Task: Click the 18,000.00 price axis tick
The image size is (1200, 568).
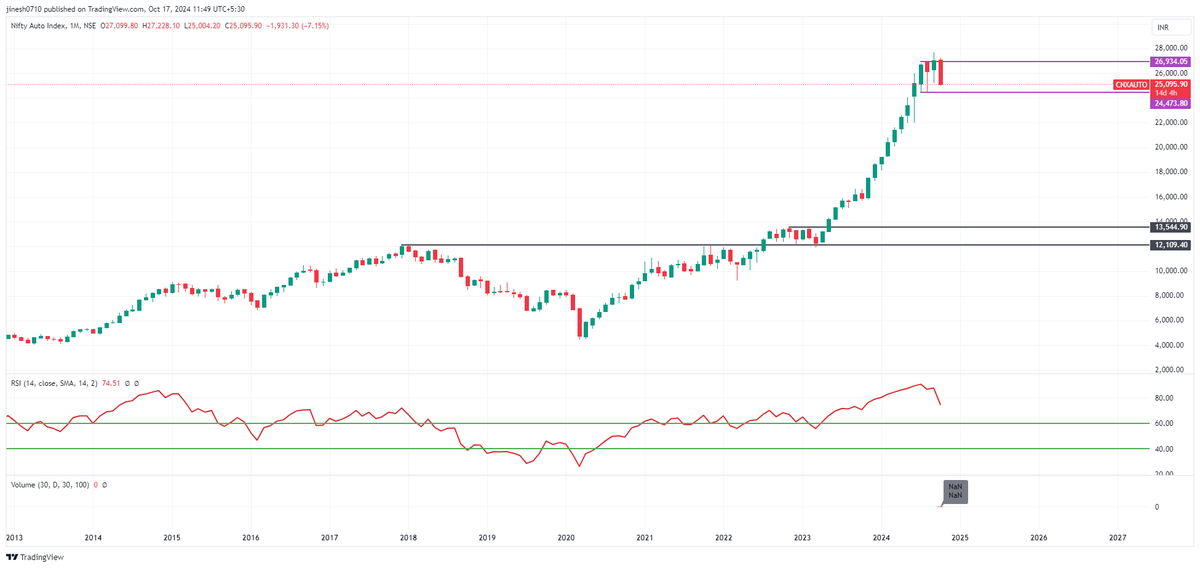Action: pos(1170,172)
